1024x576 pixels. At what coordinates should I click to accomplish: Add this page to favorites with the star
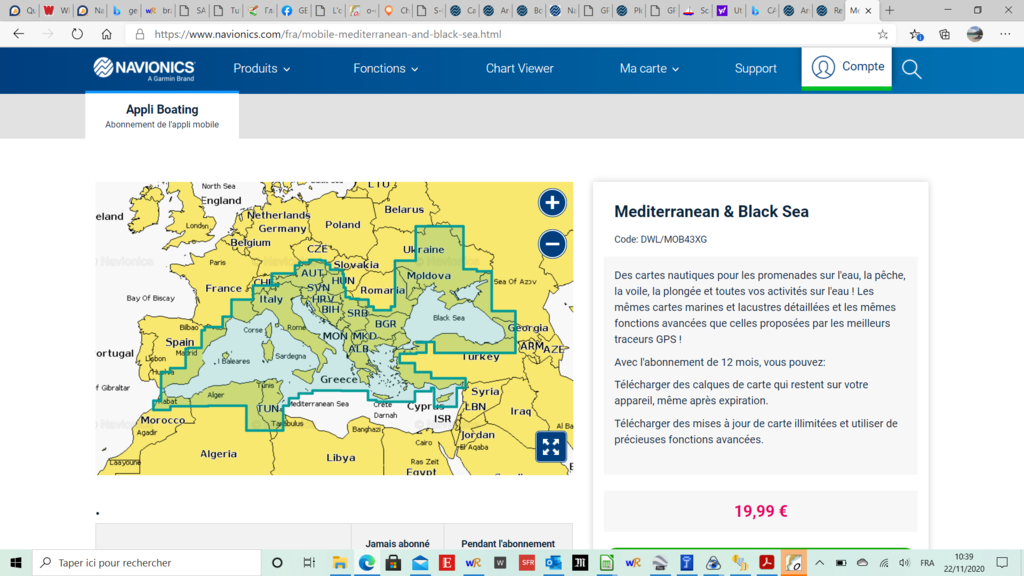883,34
